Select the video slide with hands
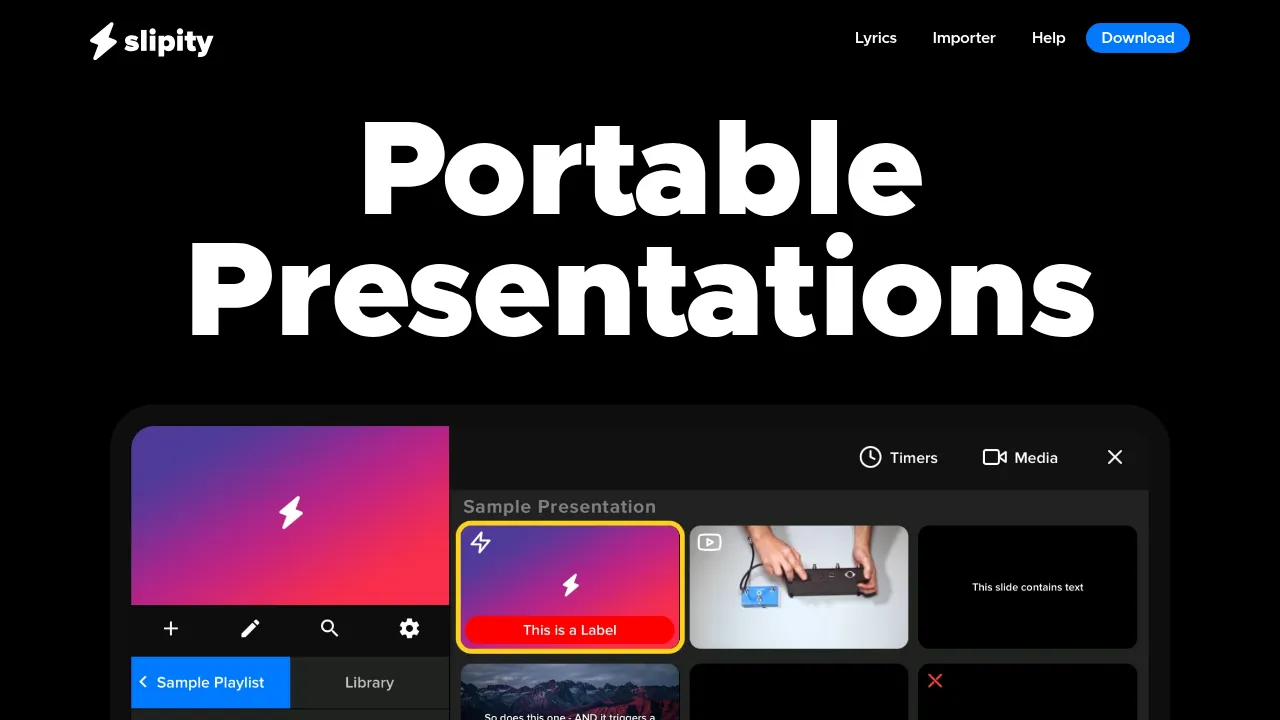Image resolution: width=1280 pixels, height=720 pixels. click(799, 587)
